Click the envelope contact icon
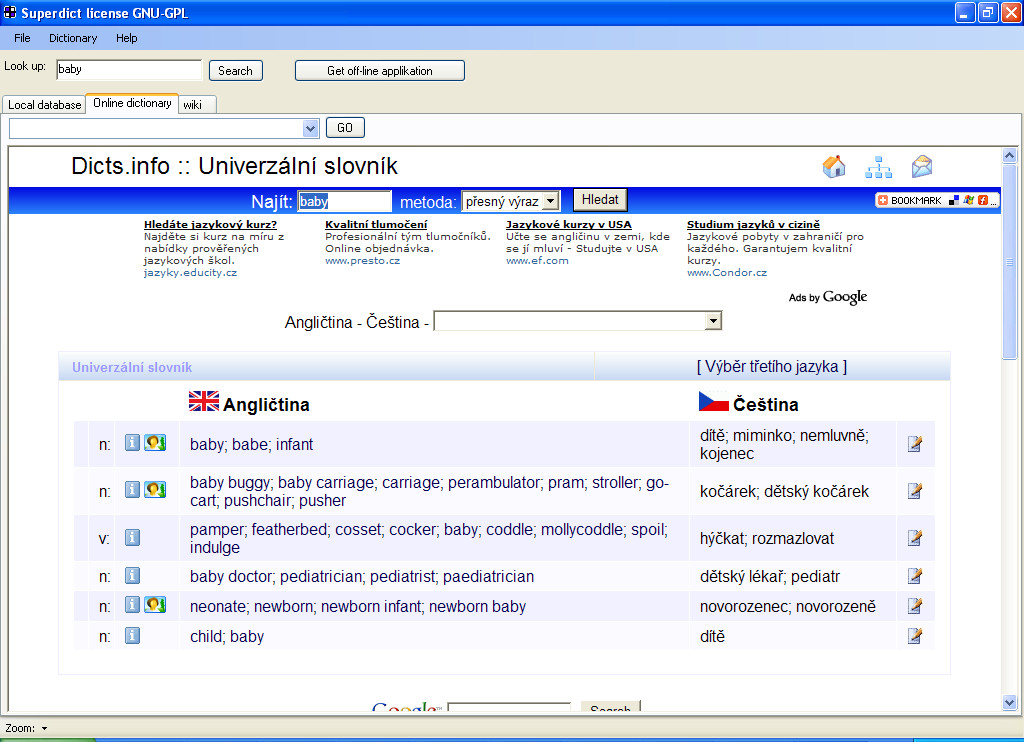The width and height of the screenshot is (1024, 742). coord(921,167)
